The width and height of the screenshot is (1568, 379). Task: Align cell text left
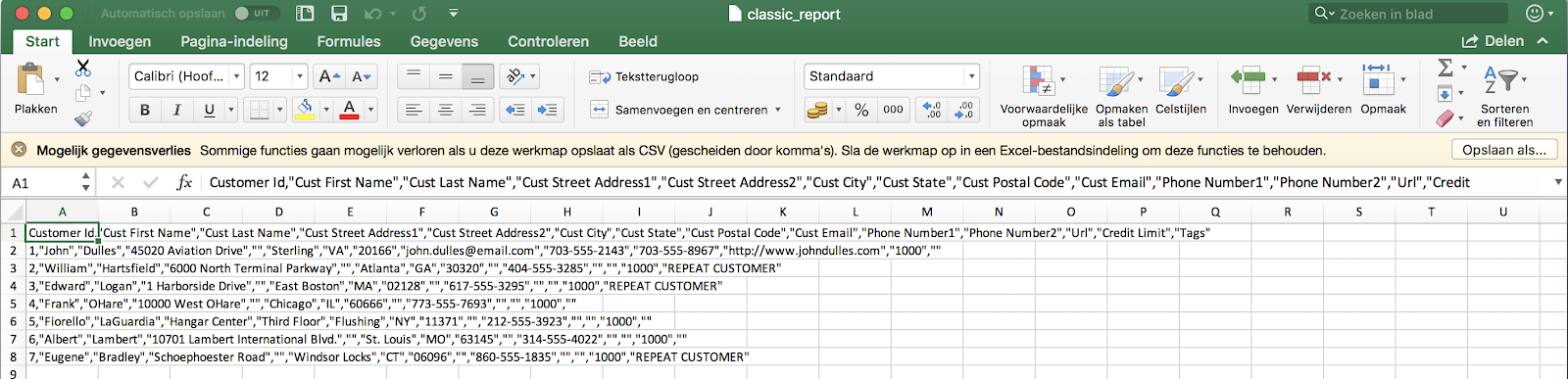click(x=414, y=110)
